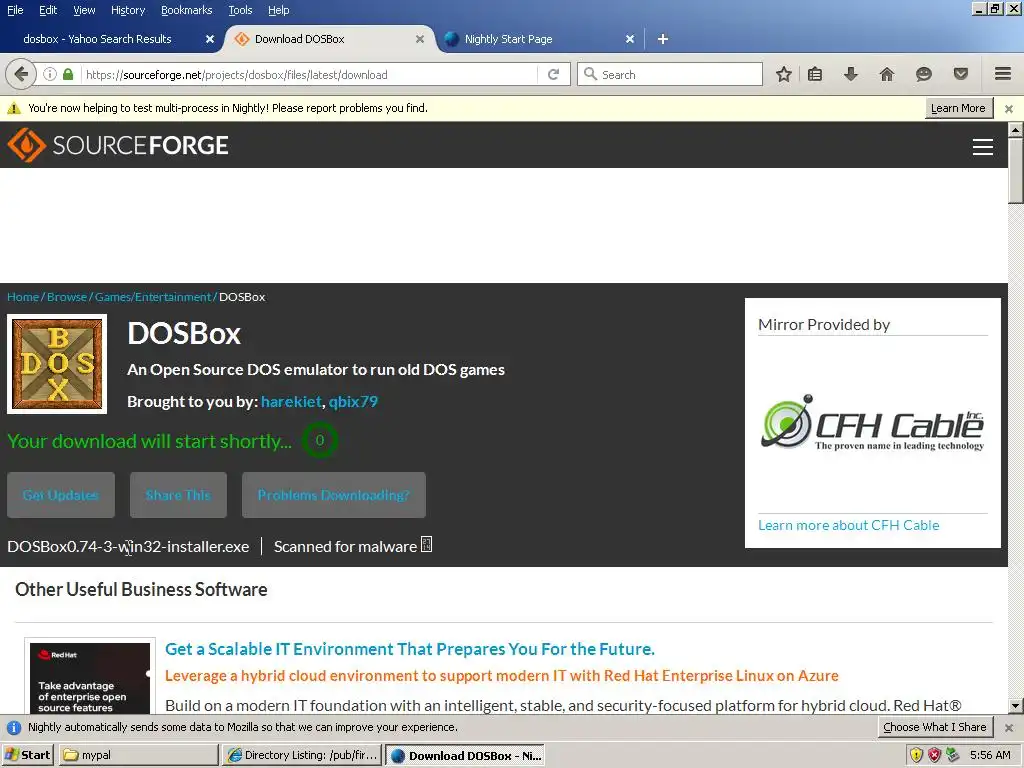Go back with the browser back arrow

pyautogui.click(x=20, y=74)
